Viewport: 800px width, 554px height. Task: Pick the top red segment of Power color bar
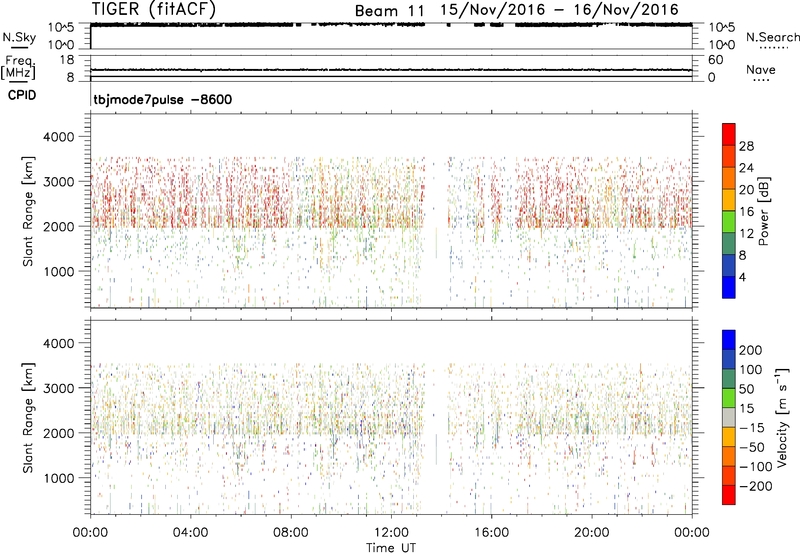(729, 134)
